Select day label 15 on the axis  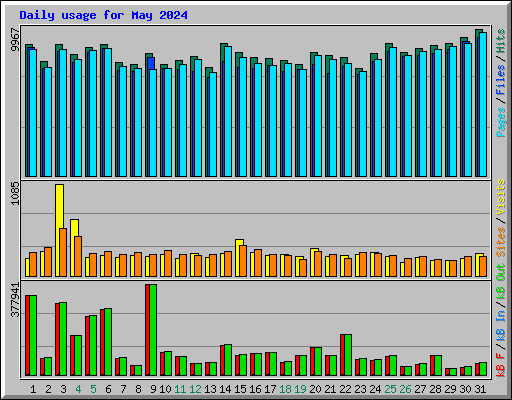240,389
